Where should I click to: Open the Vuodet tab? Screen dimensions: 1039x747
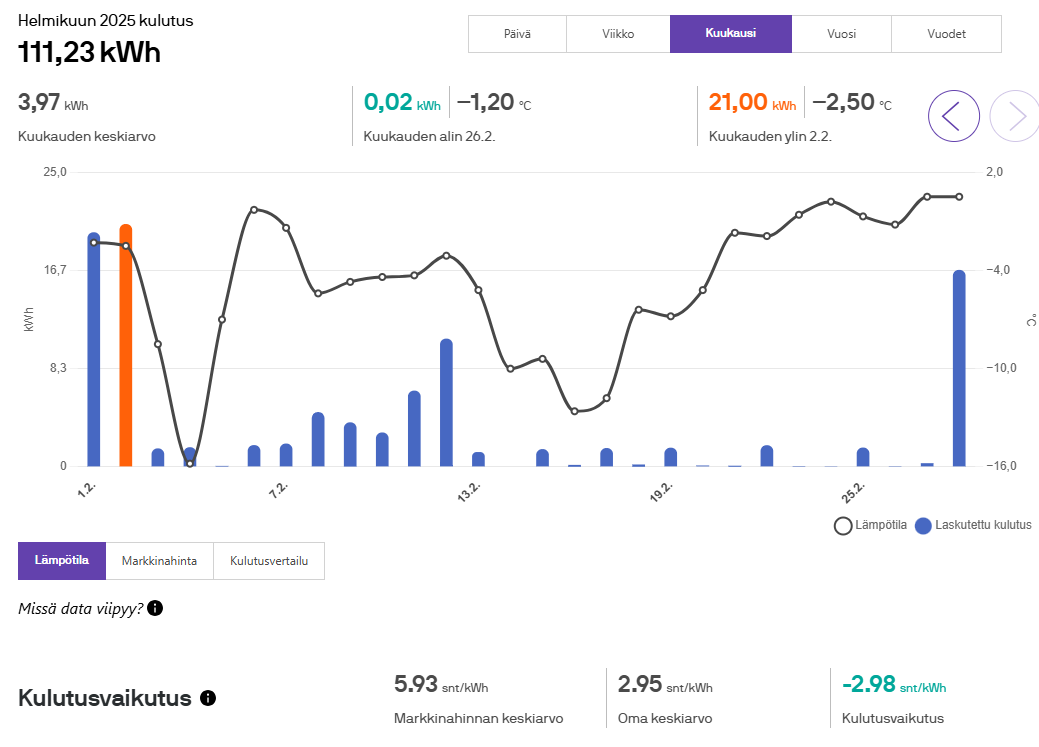[946, 34]
